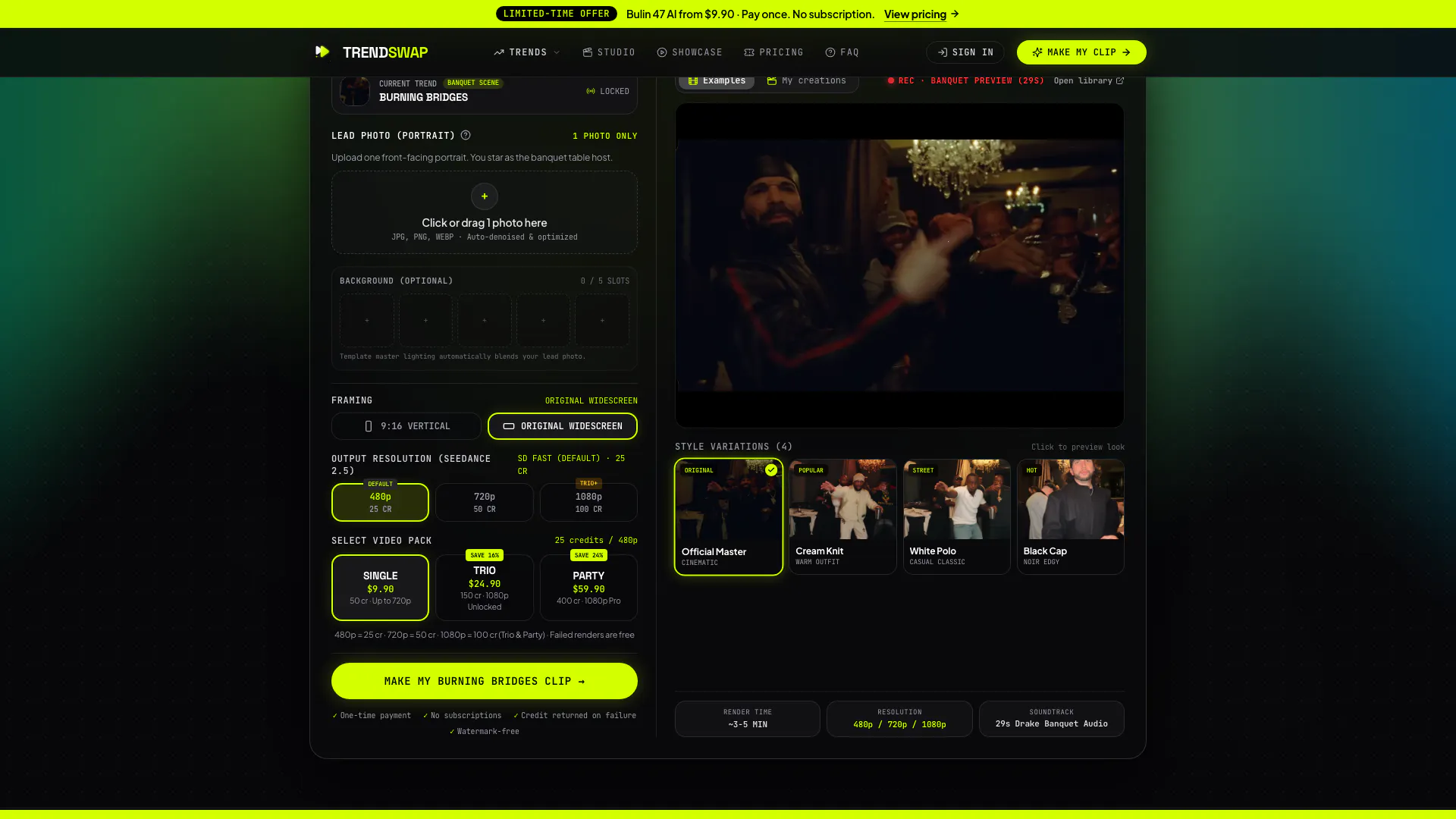This screenshot has height=819, width=1456.
Task: Open the Trends dropdown menu
Action: tap(527, 52)
